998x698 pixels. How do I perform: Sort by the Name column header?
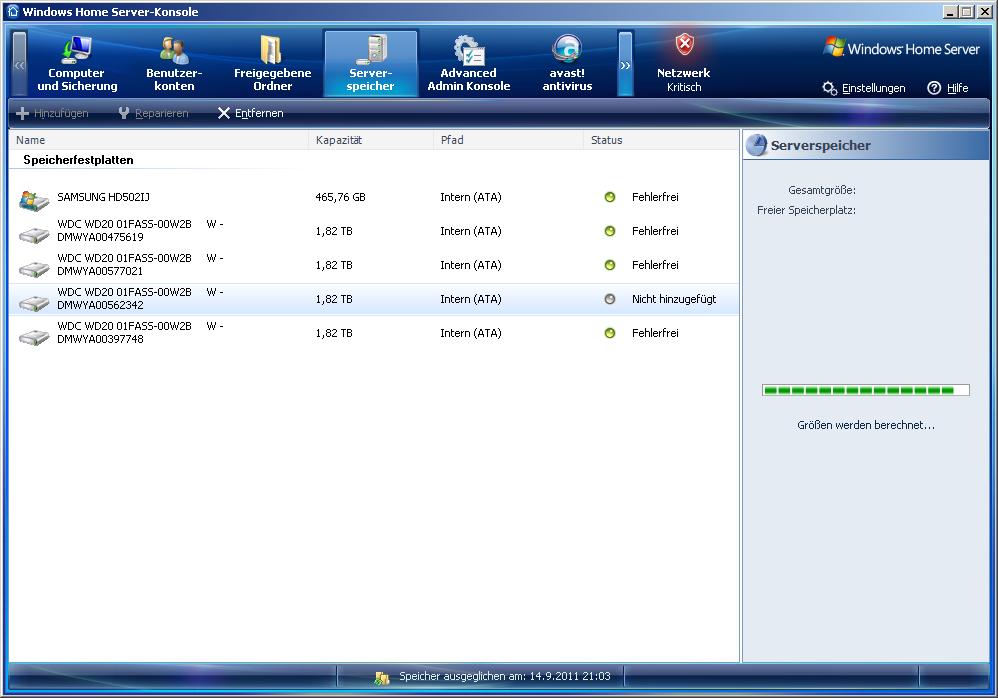pos(158,140)
